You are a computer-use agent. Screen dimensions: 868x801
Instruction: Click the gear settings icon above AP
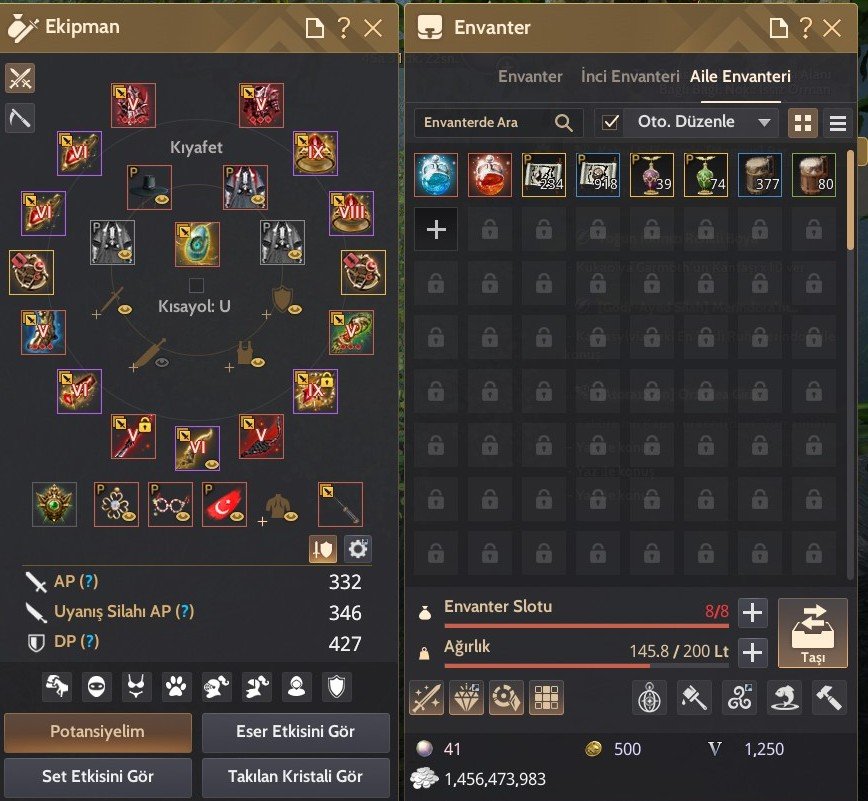point(358,549)
